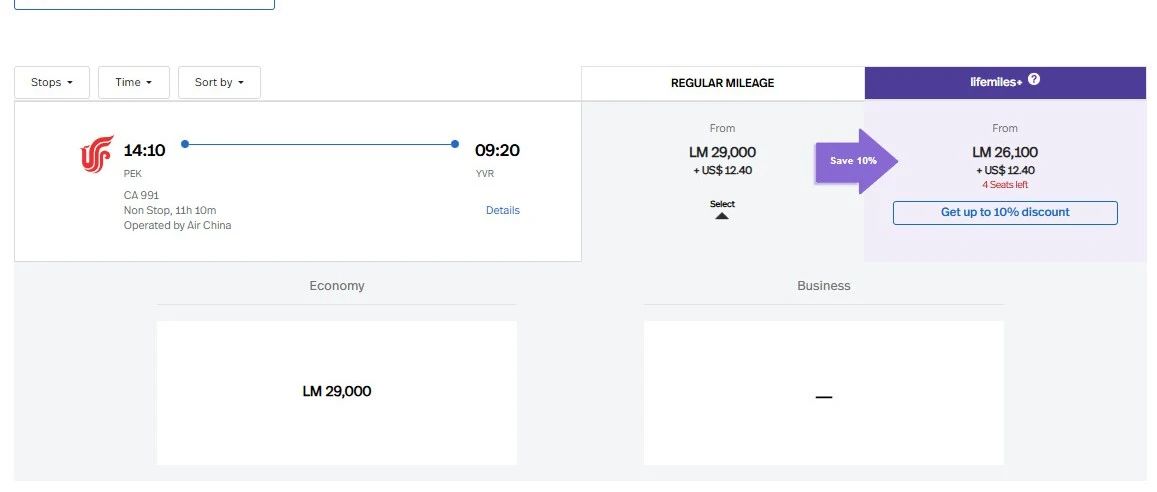Click the CA 991 flight number text
The image size is (1157, 492).
pyautogui.click(x=141, y=195)
